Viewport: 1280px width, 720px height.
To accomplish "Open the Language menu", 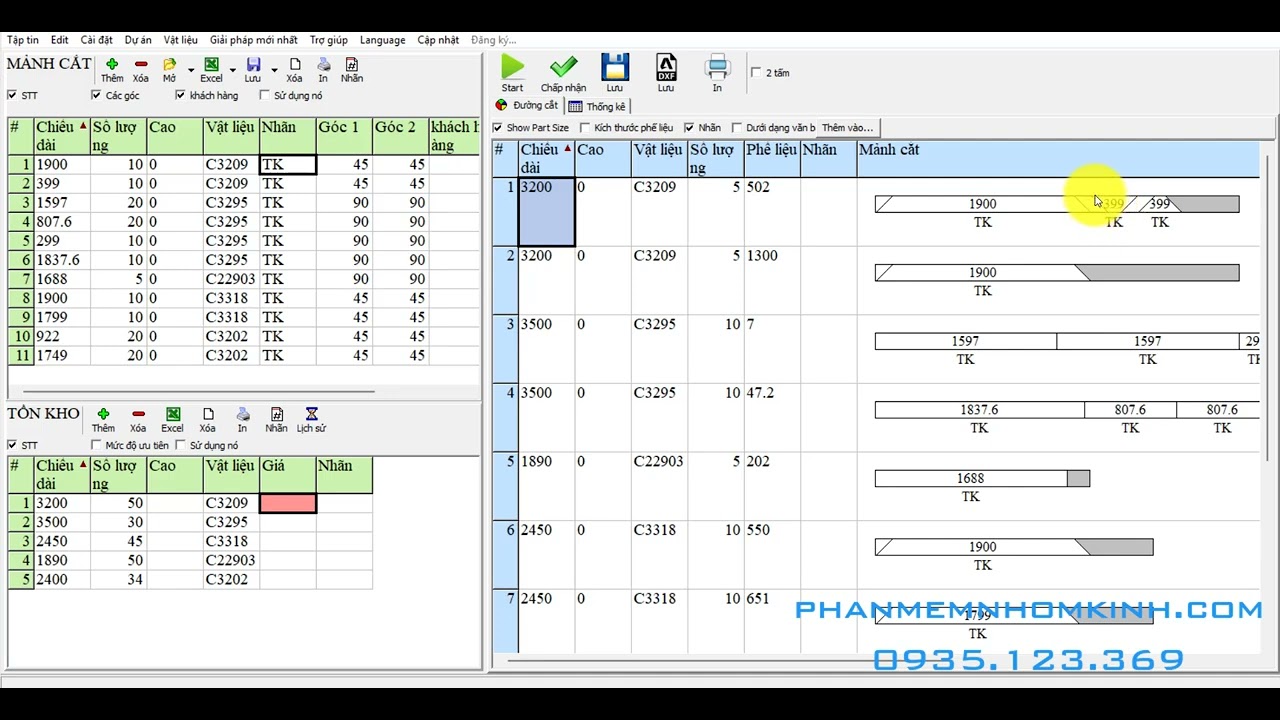I will coord(383,40).
